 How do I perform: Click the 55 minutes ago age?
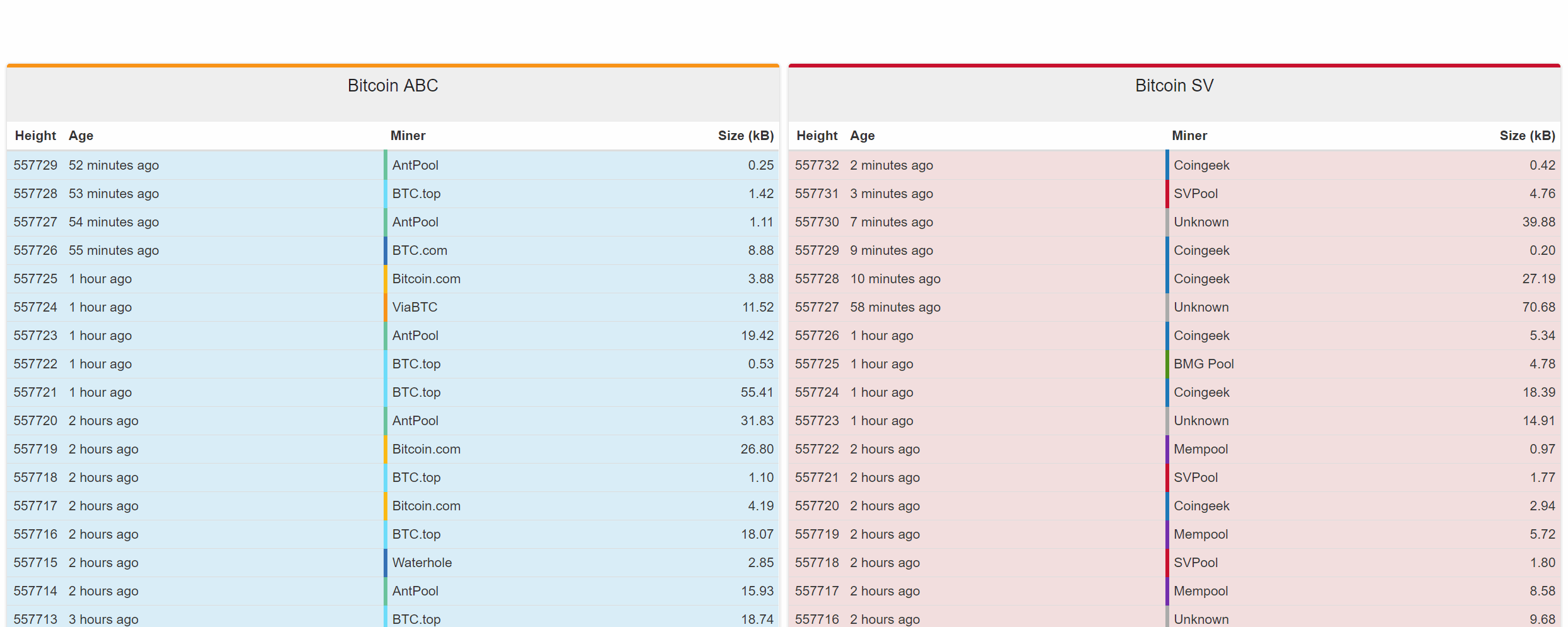(x=114, y=250)
